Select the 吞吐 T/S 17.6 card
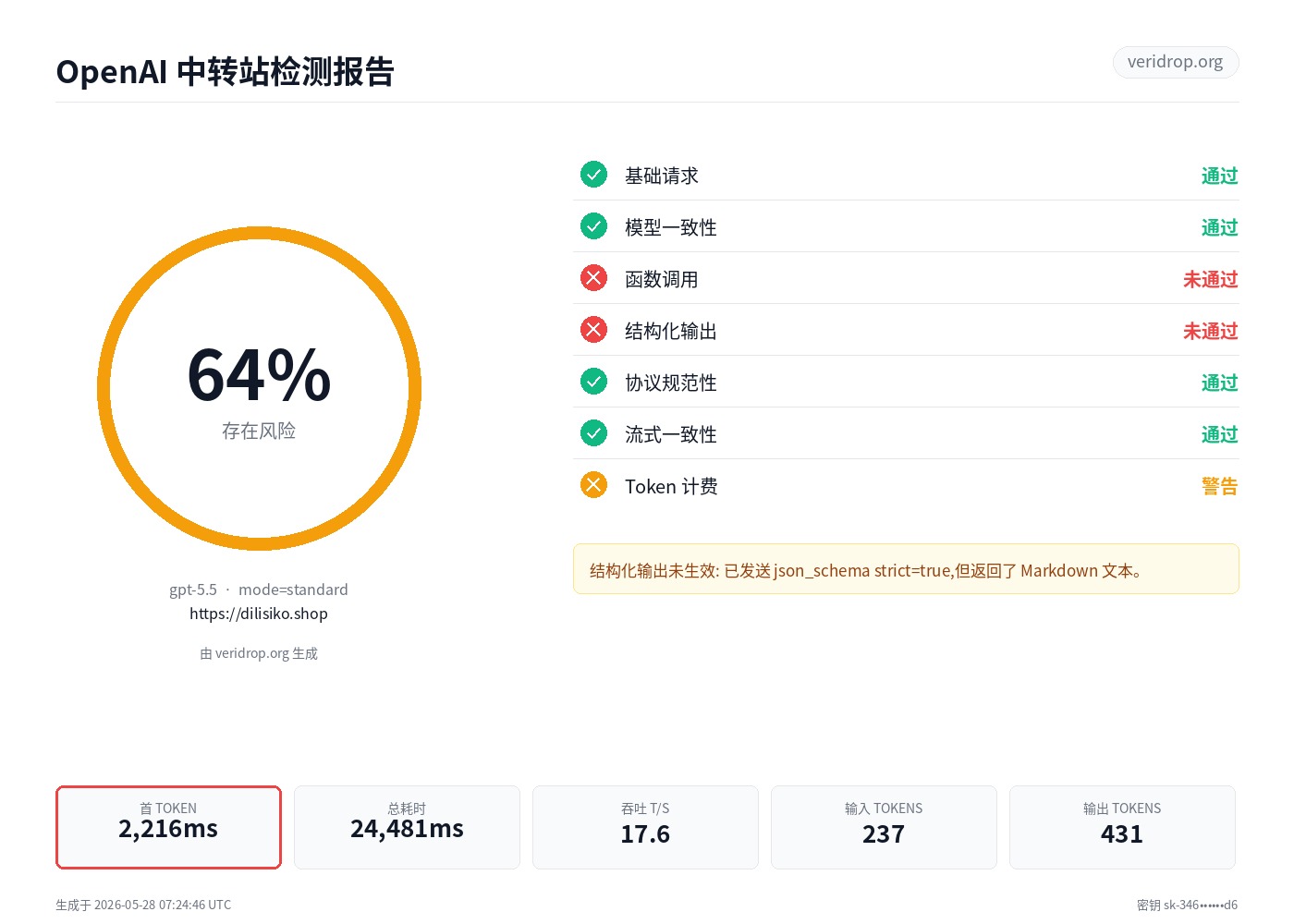Viewport: 1294px width, 924px height. pos(645,827)
